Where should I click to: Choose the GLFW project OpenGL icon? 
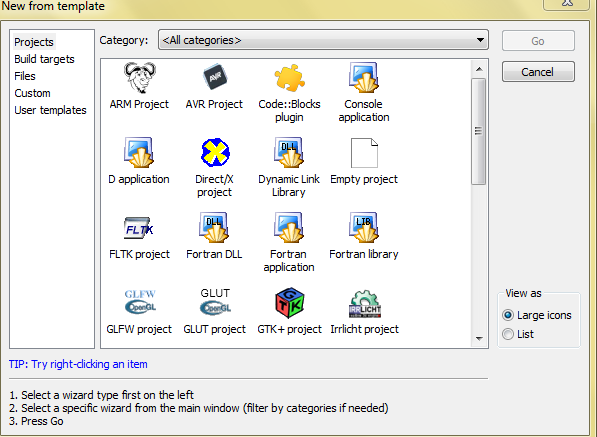click(x=140, y=302)
